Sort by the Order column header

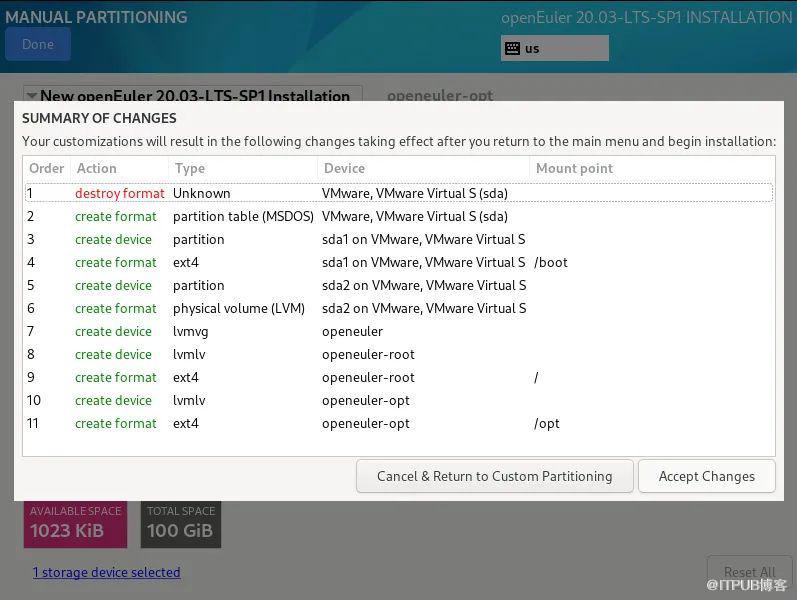pyautogui.click(x=46, y=168)
